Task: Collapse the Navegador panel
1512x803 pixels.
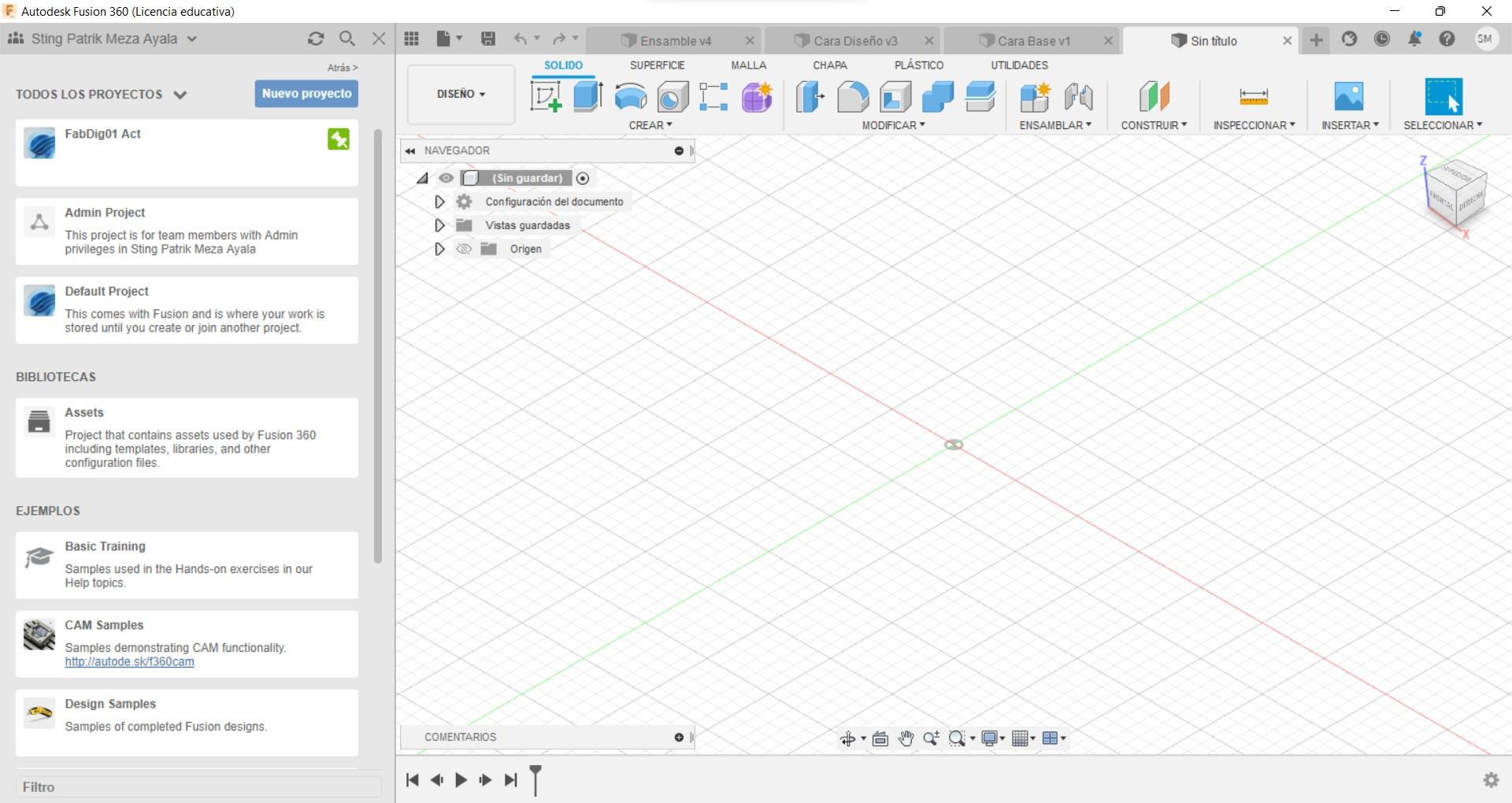Action: pos(411,150)
